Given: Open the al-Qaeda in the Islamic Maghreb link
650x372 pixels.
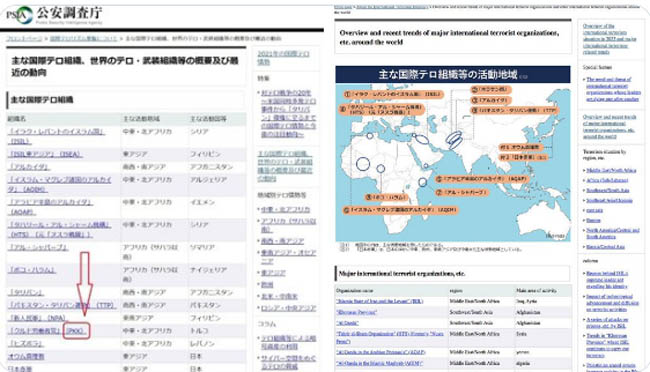Looking at the screenshot, I should (x=379, y=363).
